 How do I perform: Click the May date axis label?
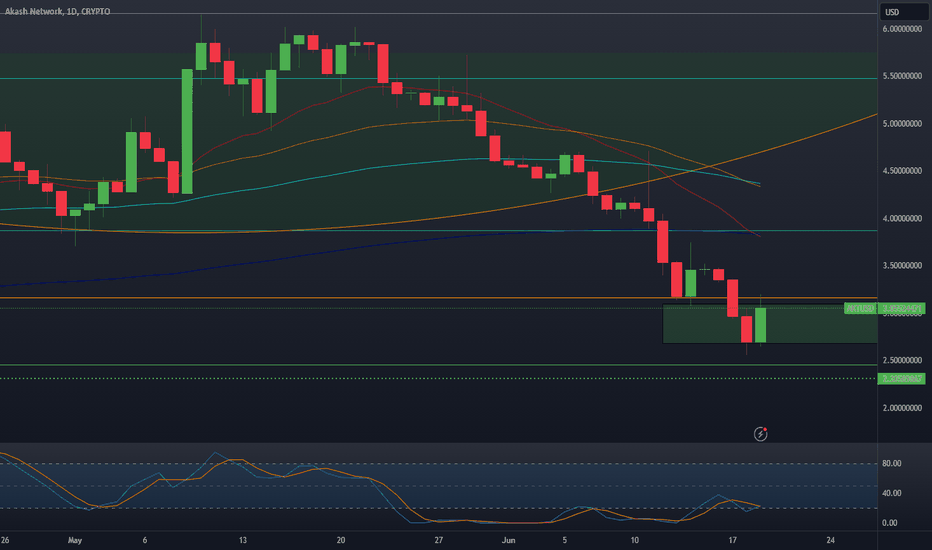click(x=75, y=540)
